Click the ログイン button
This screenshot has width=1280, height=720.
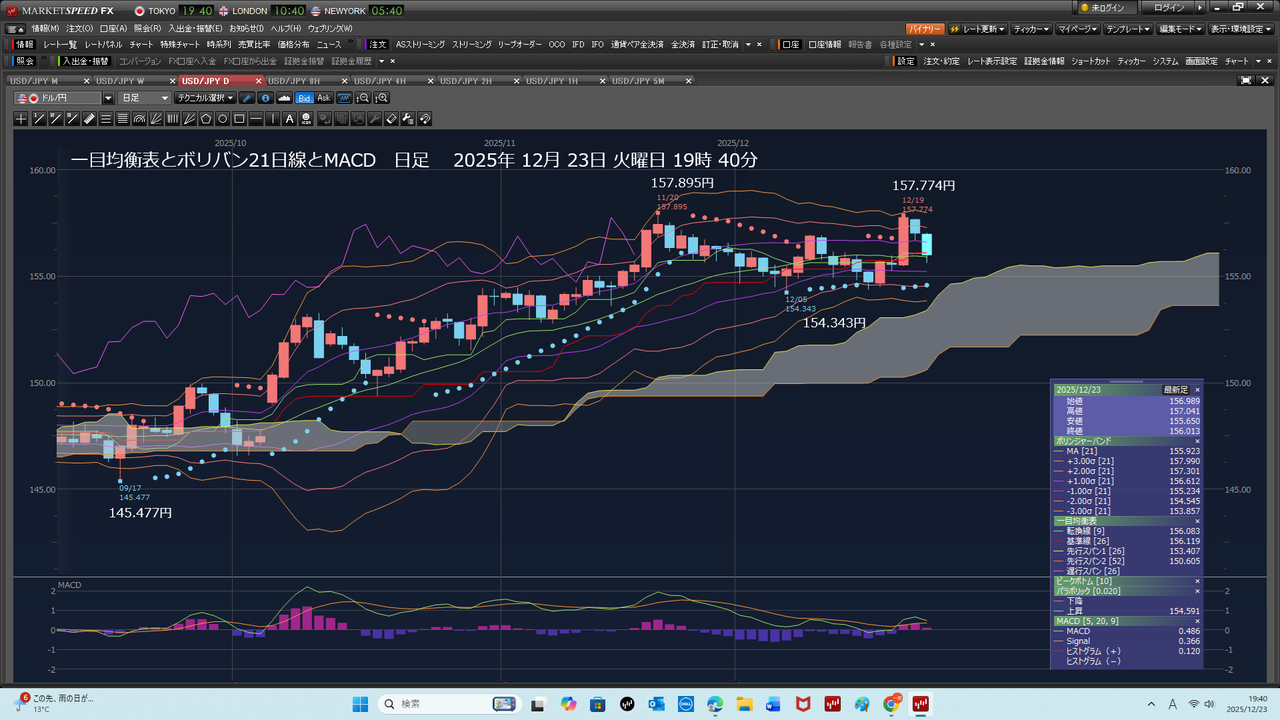click(1169, 8)
